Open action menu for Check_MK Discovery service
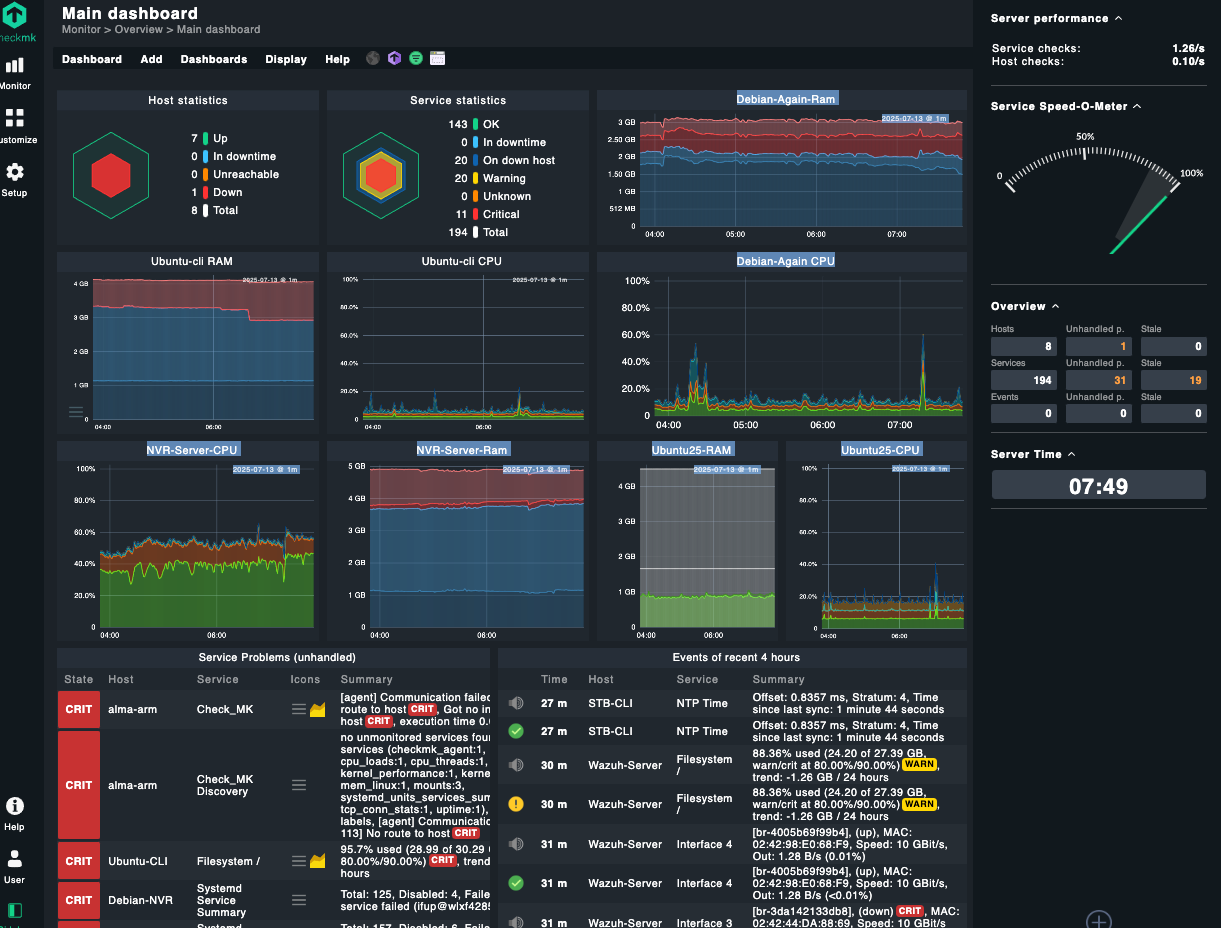The width and height of the screenshot is (1221, 928). 298,785
